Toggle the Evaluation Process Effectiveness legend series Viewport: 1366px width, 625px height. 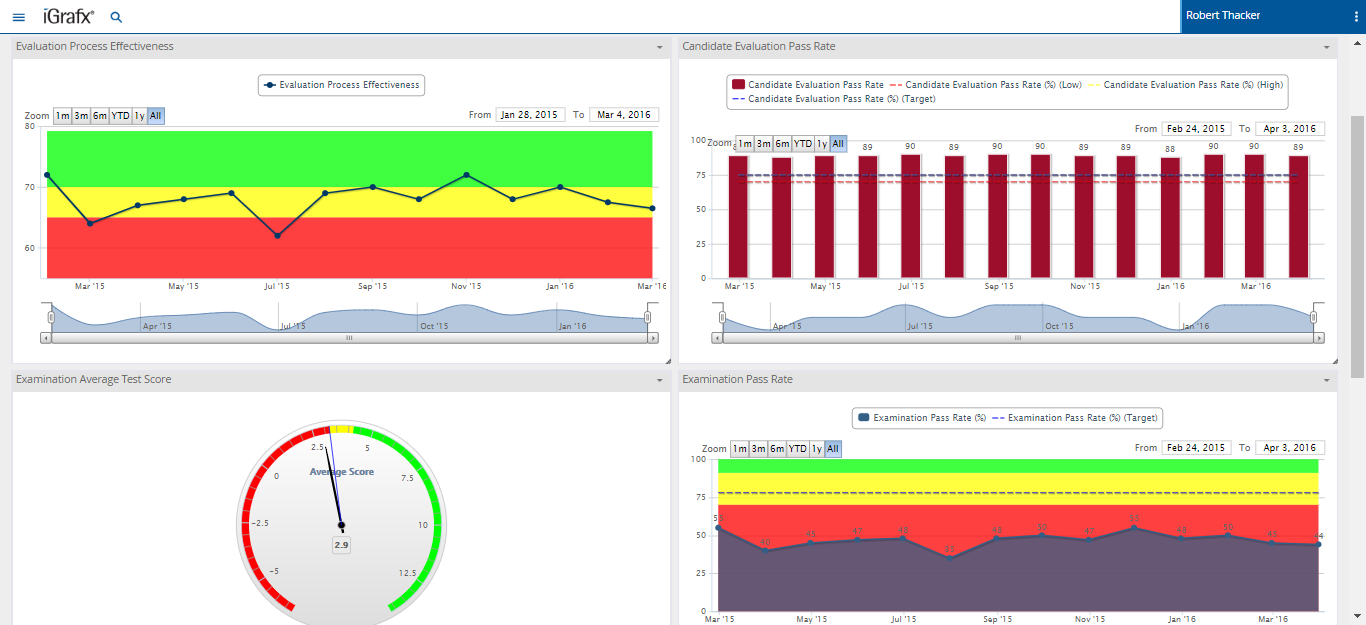(x=341, y=85)
